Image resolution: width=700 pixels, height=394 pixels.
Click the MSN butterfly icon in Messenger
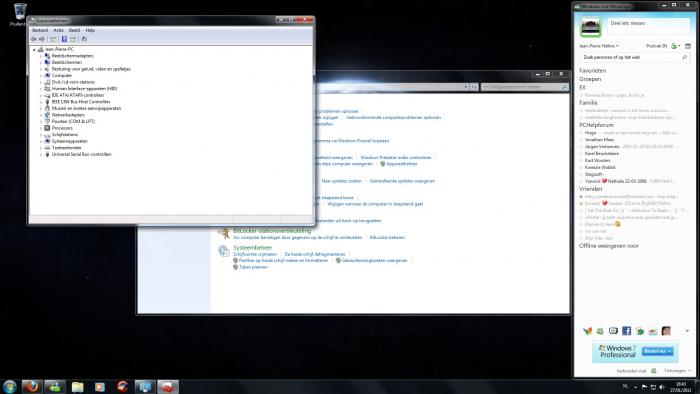coord(587,331)
